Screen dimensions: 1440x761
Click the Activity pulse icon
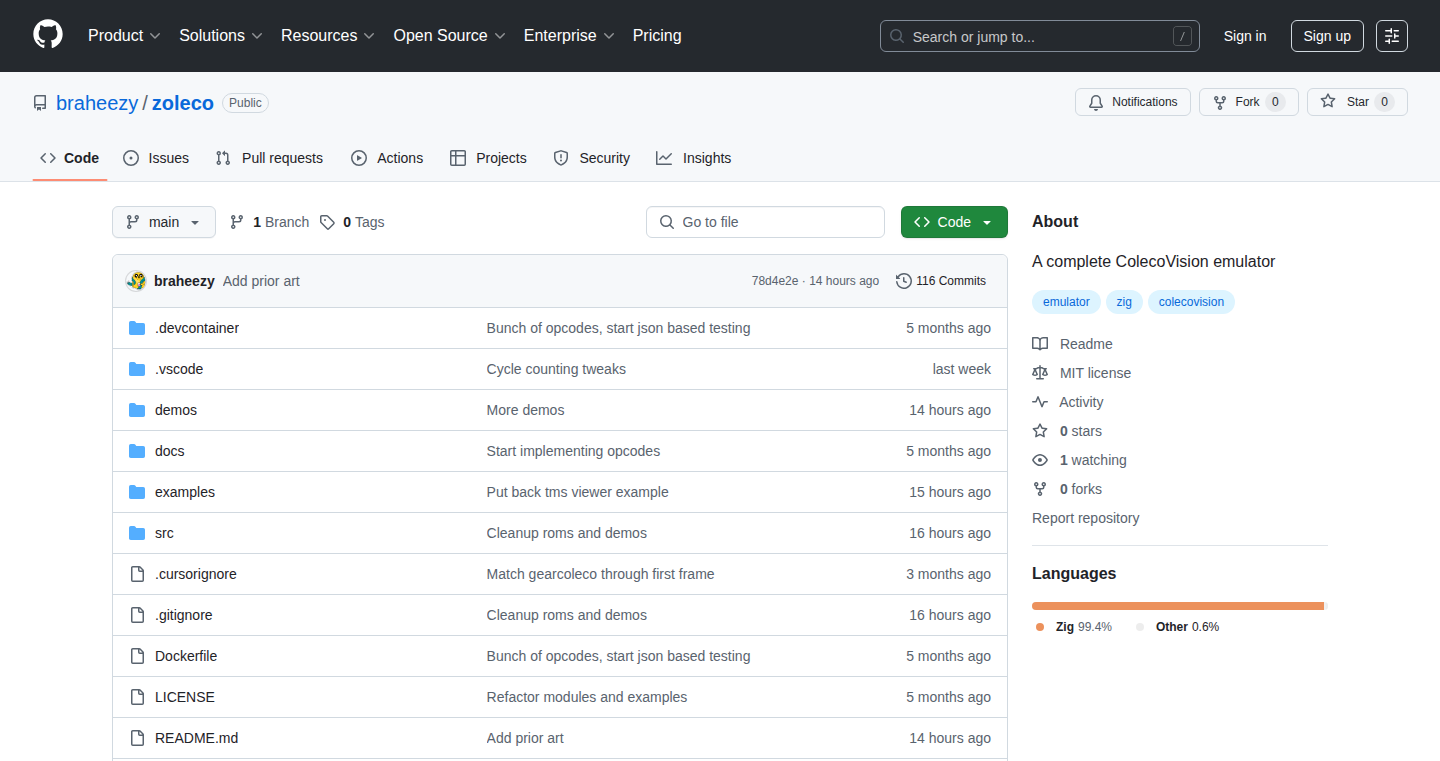coord(1040,402)
